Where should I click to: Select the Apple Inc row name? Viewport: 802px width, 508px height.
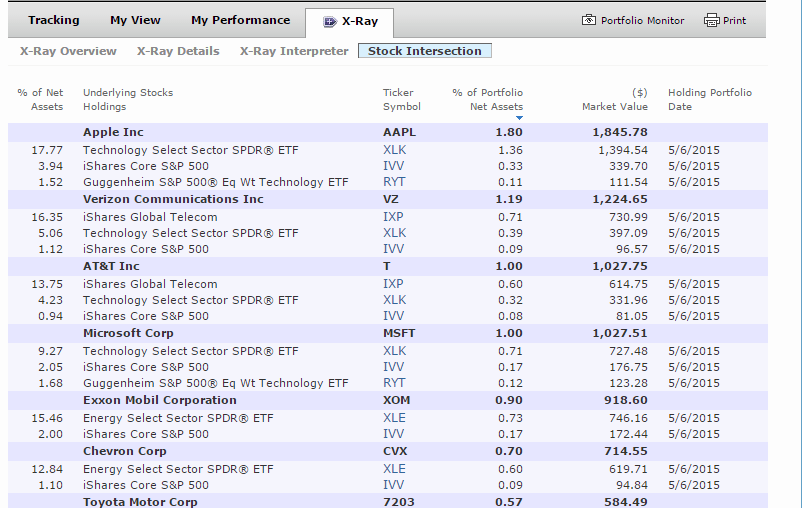[x=113, y=132]
